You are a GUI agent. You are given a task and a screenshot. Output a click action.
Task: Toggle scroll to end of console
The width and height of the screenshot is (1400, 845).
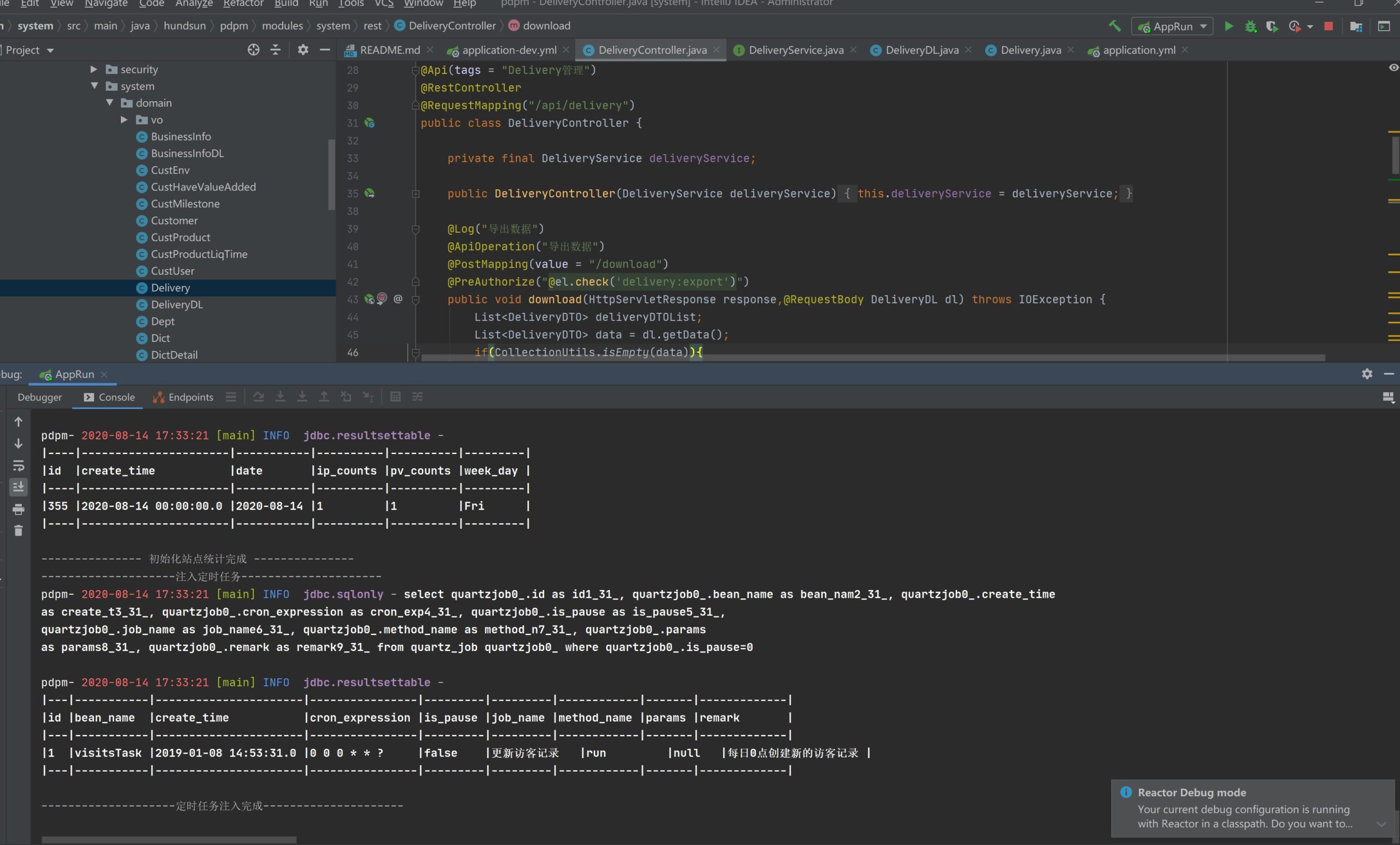click(18, 487)
